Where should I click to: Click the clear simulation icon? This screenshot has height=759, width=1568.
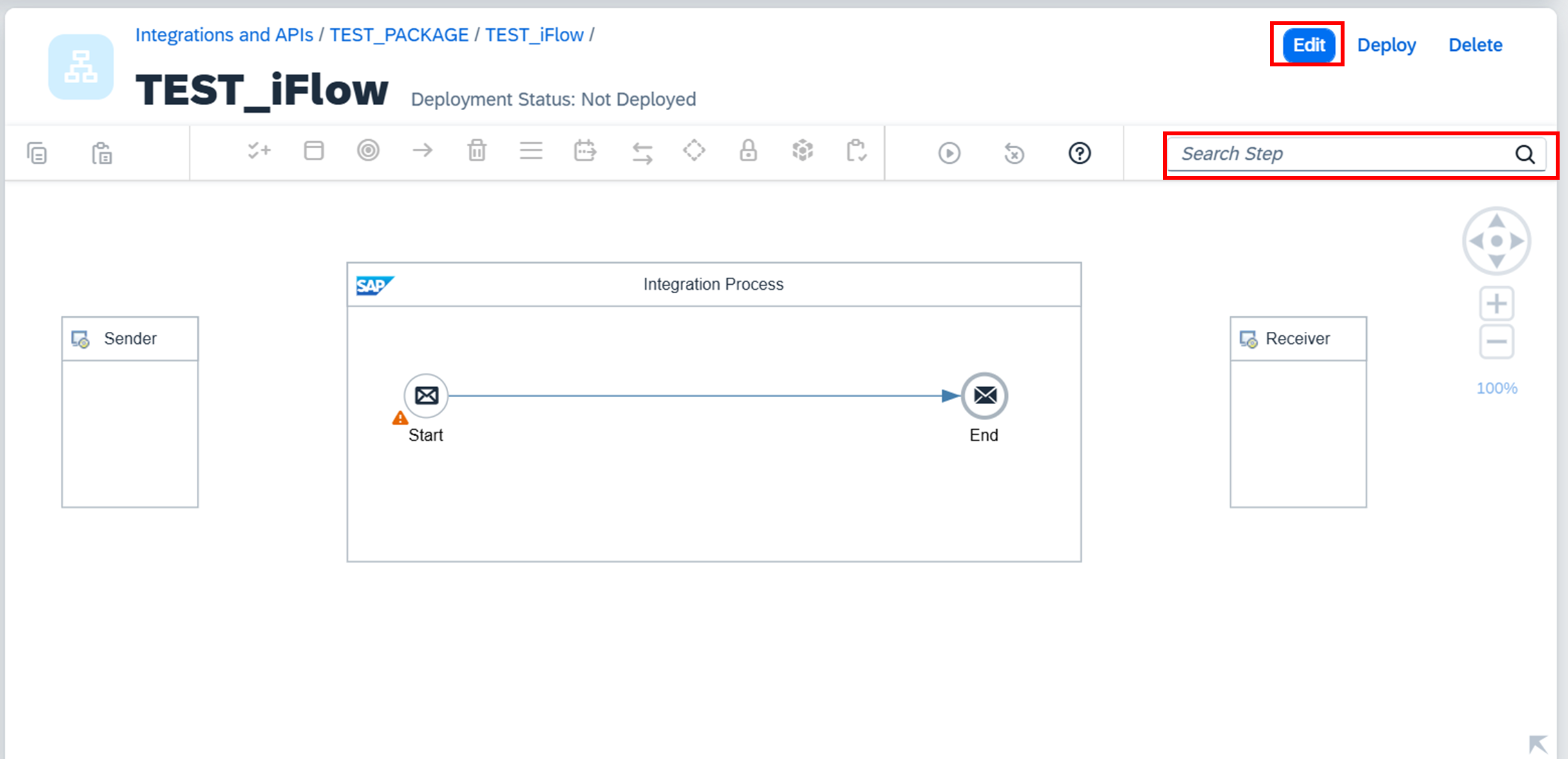click(x=1014, y=153)
